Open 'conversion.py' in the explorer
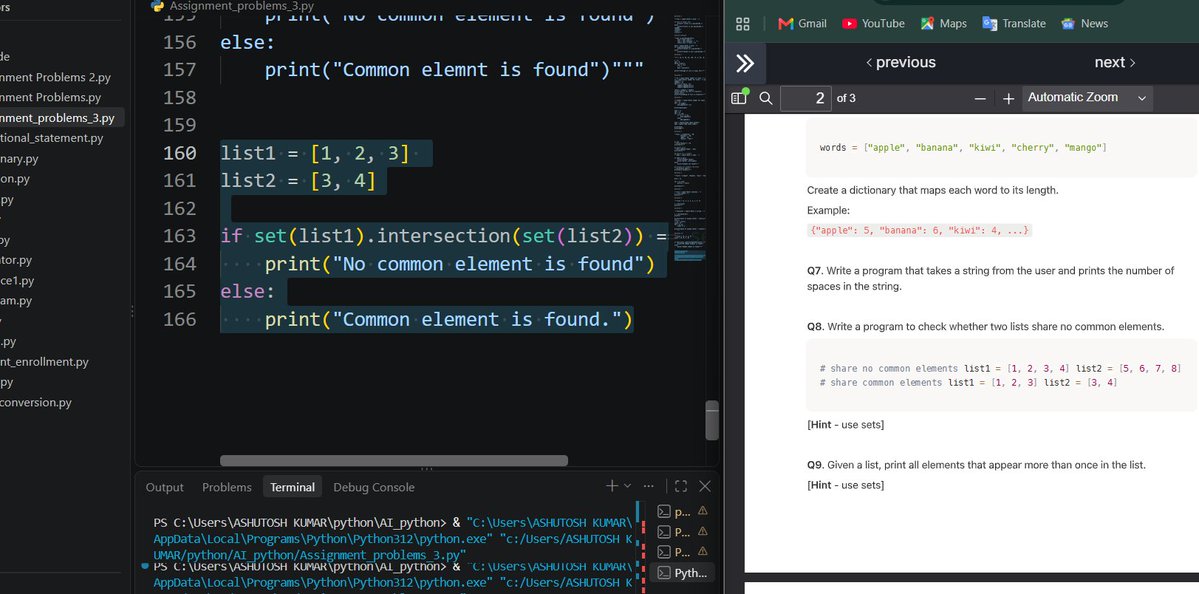1199x594 pixels. pyautogui.click(x=37, y=402)
